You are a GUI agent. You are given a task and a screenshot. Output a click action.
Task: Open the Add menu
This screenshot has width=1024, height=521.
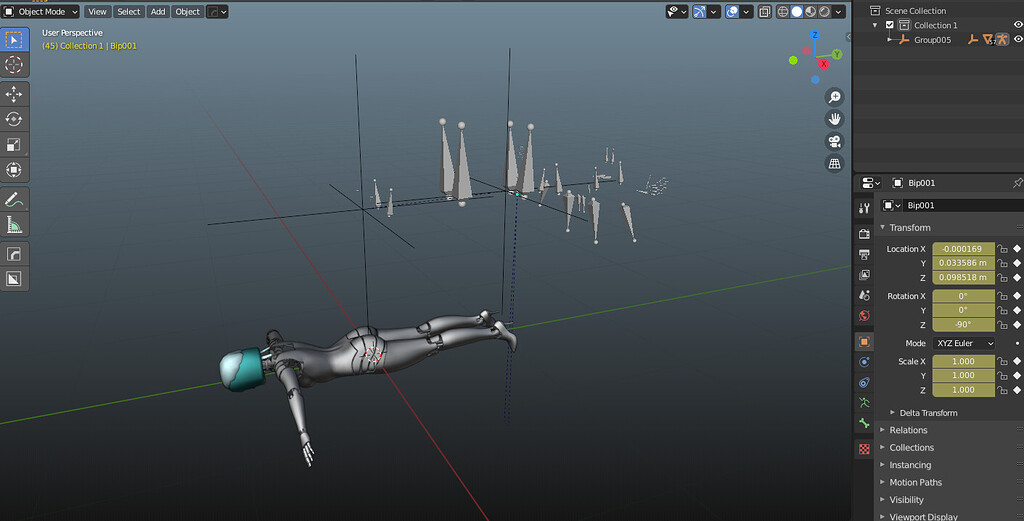(158, 12)
